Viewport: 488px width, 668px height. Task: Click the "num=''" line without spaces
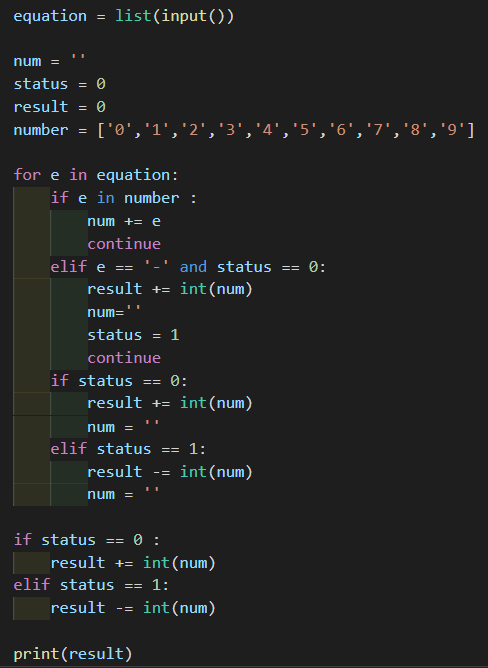coord(114,312)
